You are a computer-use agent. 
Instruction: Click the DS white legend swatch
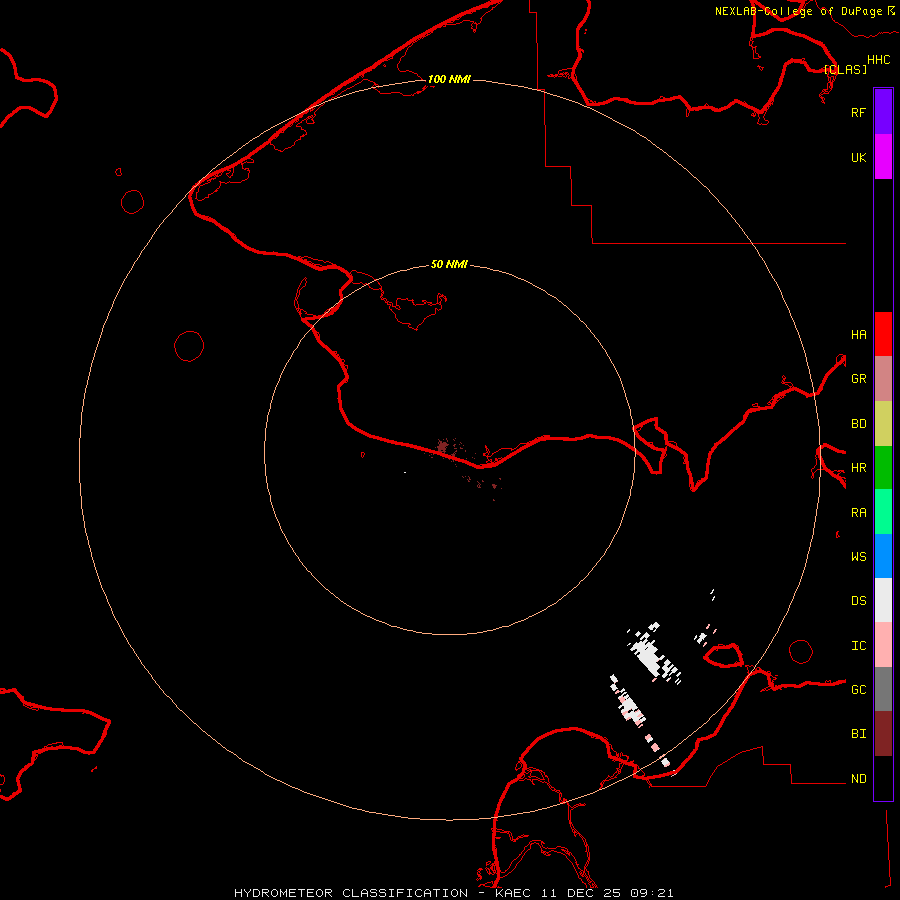(x=883, y=600)
